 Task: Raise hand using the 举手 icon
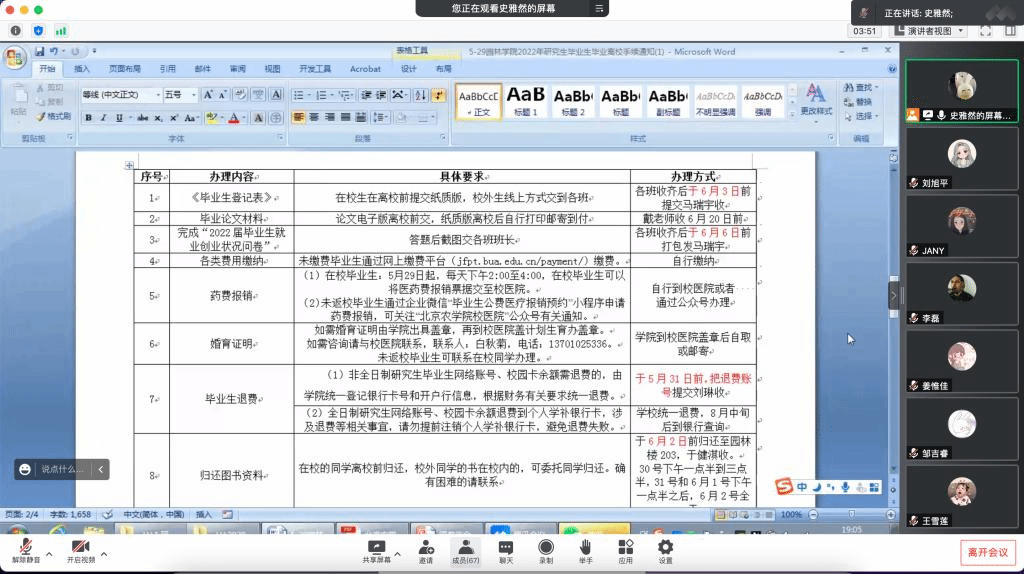click(585, 547)
